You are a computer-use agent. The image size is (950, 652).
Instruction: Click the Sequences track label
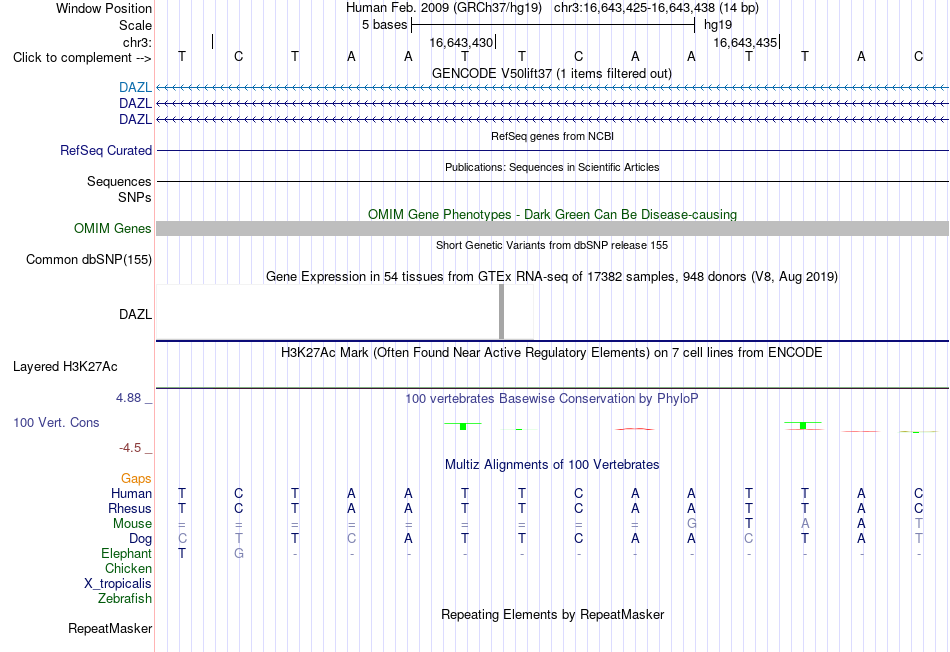point(119,181)
